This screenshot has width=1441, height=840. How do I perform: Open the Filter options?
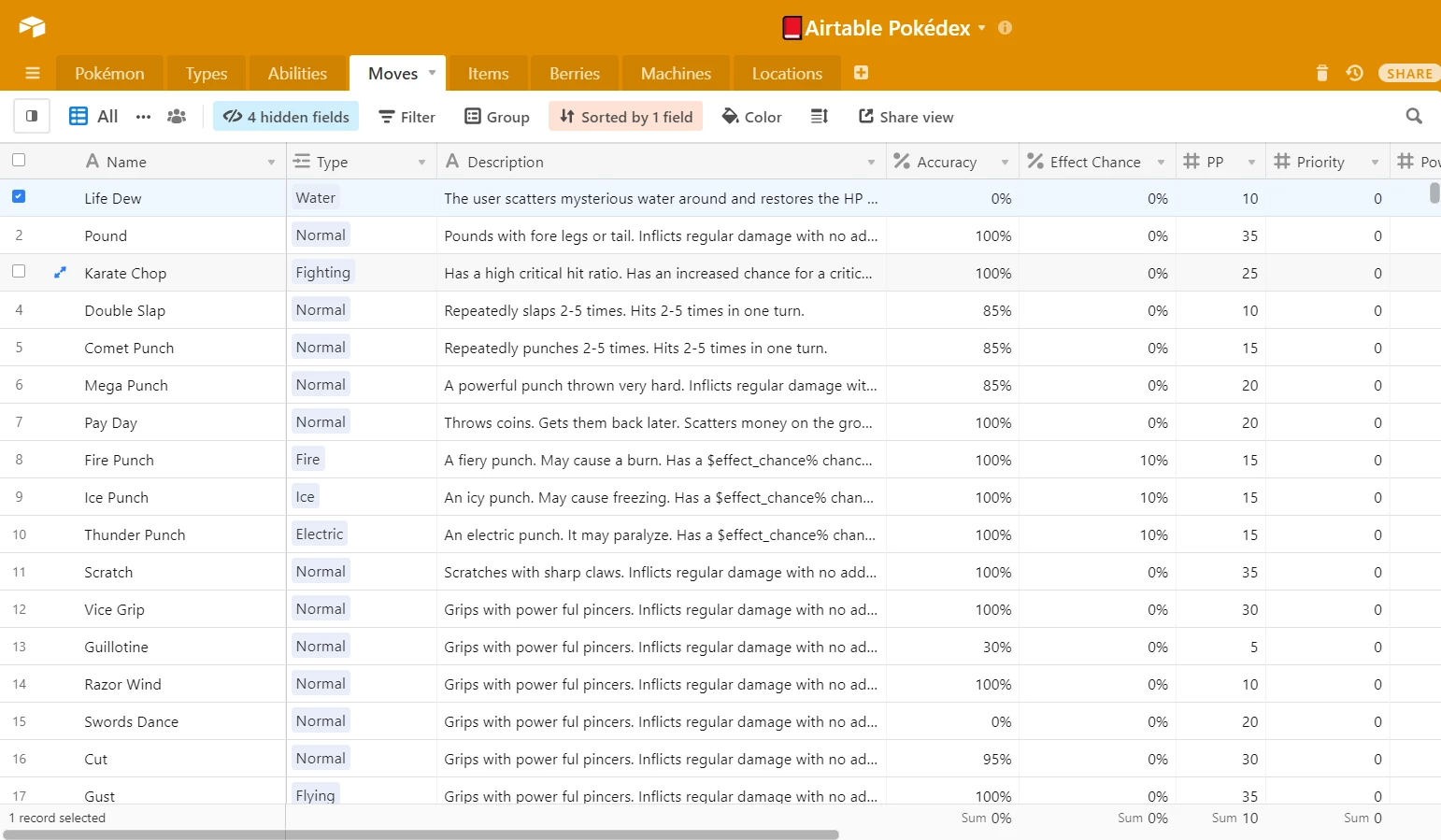tap(407, 117)
